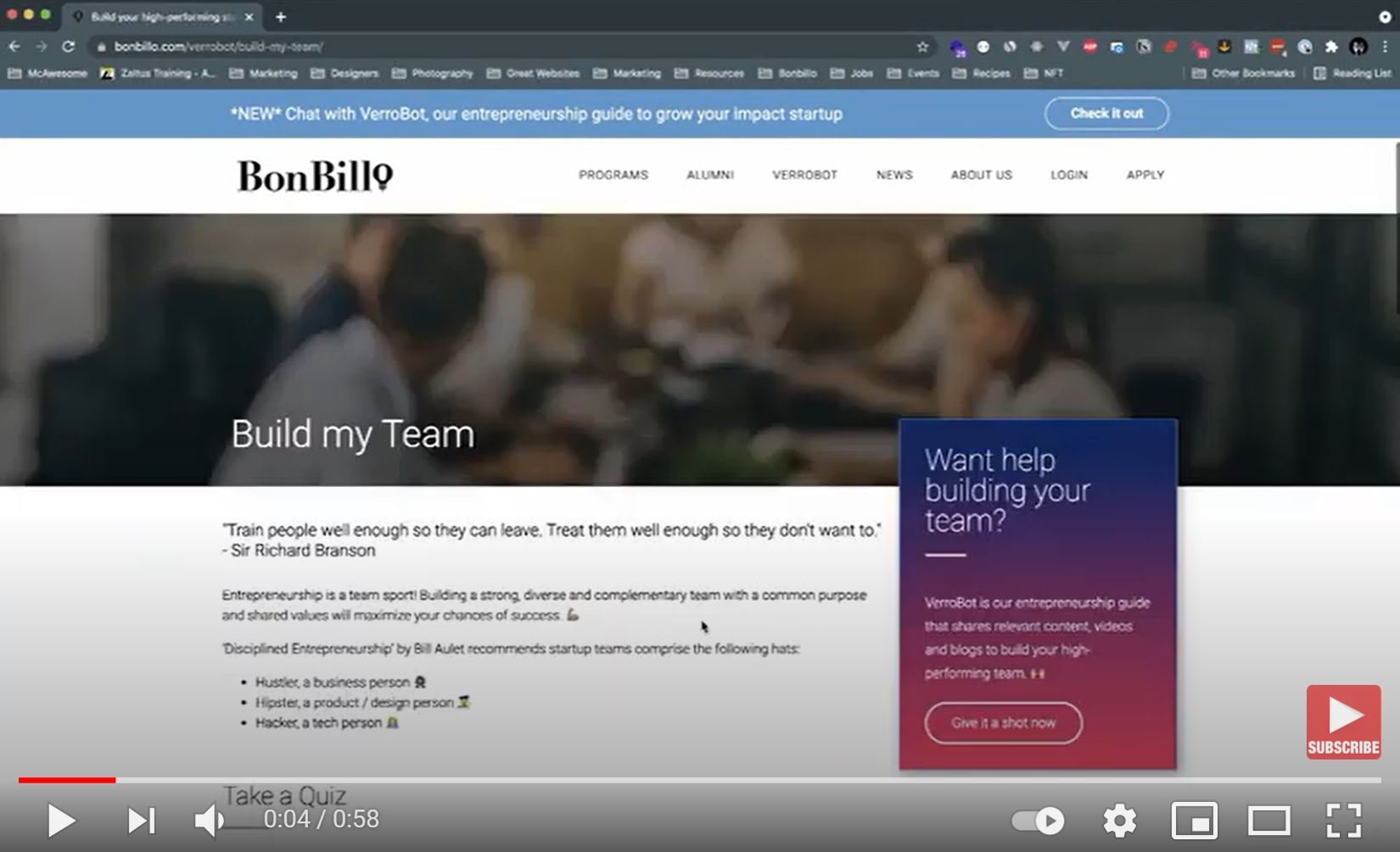Click the Build my Team heading
The image size is (1400, 852).
pos(353,434)
